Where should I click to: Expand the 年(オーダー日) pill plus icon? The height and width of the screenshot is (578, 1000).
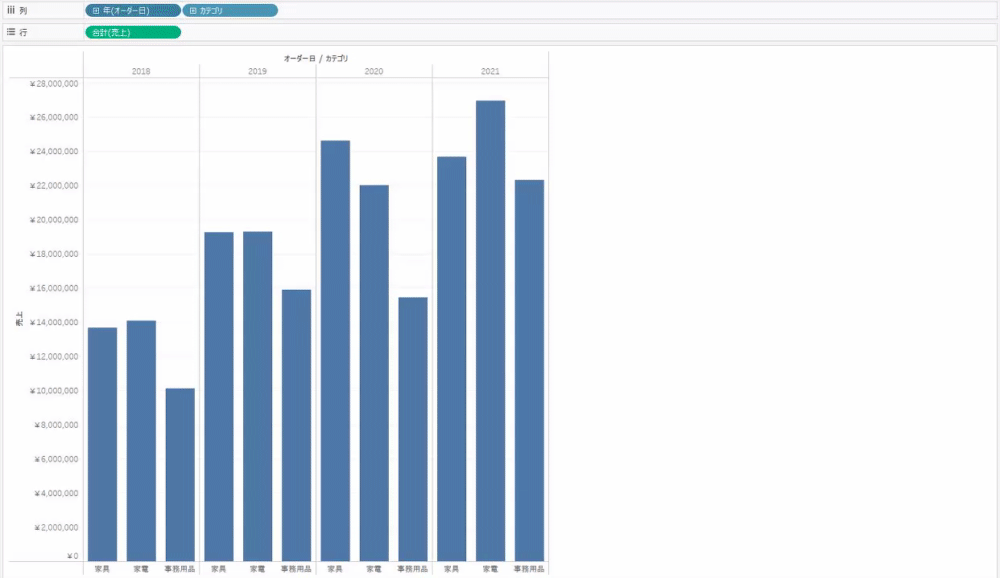[x=96, y=10]
